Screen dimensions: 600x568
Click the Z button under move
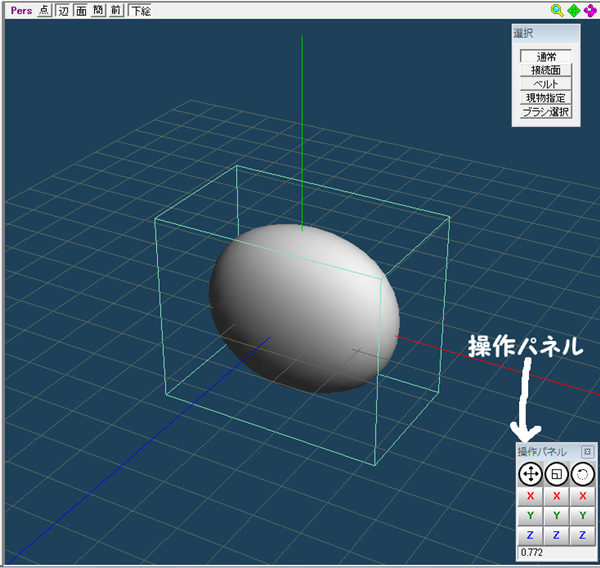point(530,535)
